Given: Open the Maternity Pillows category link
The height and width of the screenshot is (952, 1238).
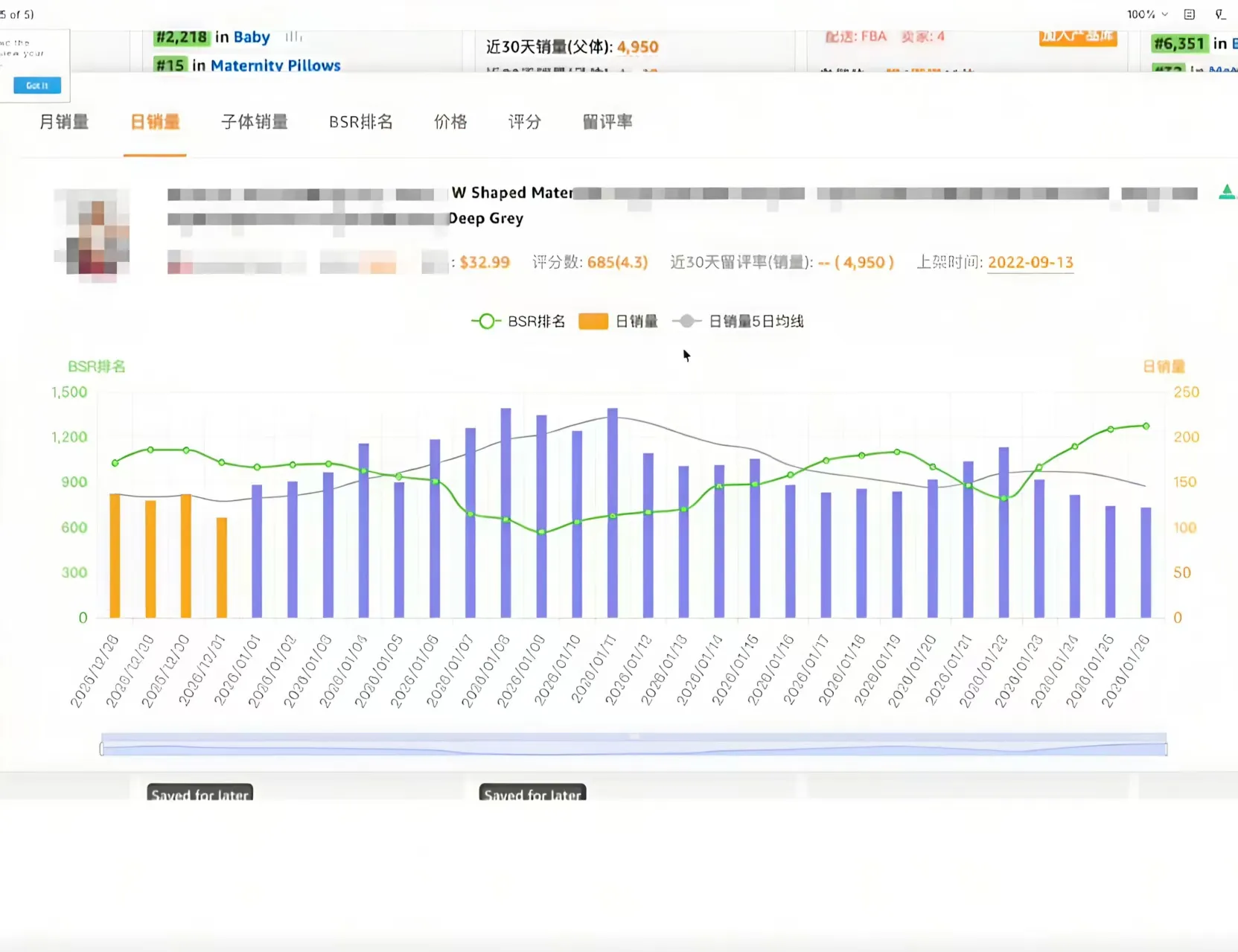Looking at the screenshot, I should 275,66.
